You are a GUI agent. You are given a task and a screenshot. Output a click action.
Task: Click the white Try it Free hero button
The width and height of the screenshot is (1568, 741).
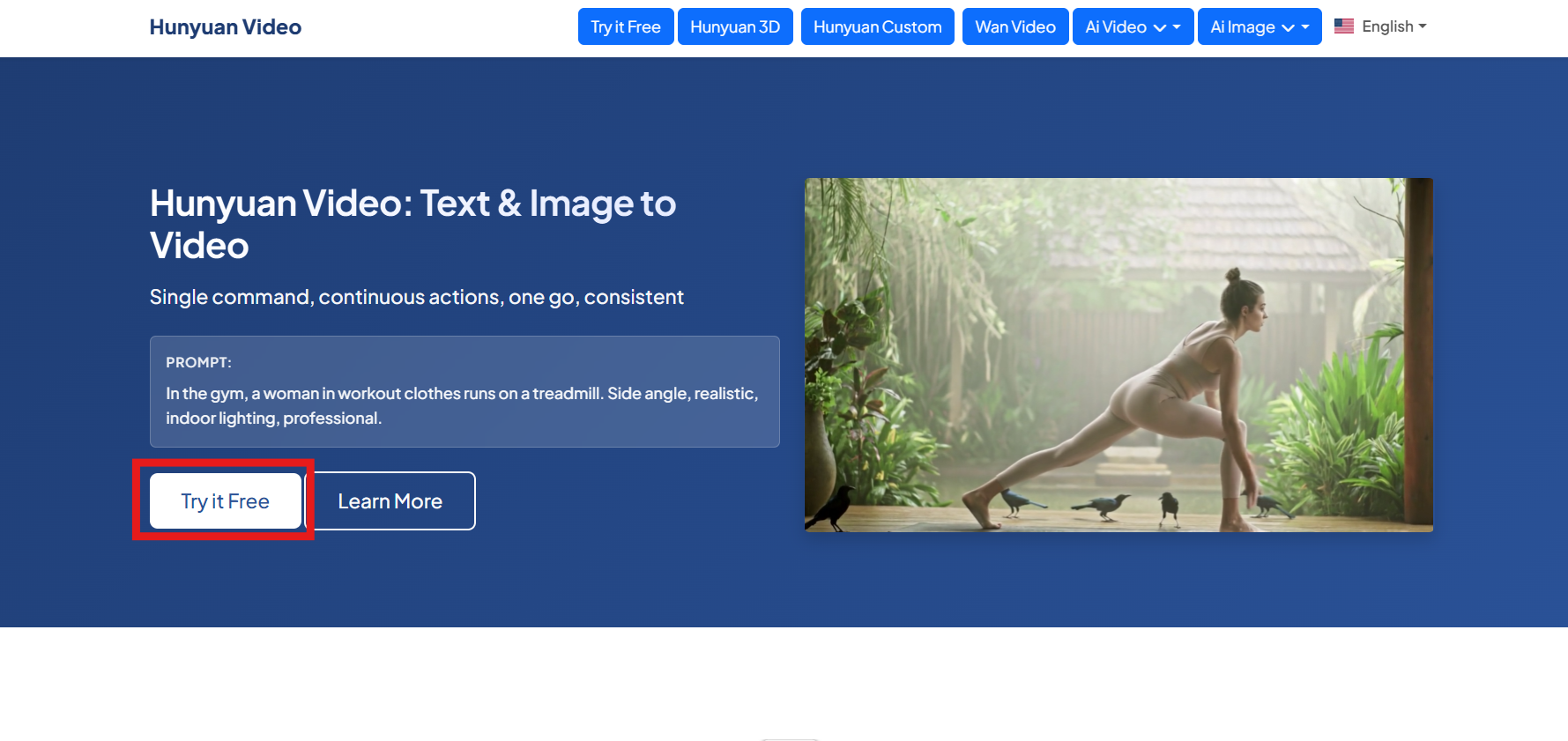pos(226,501)
